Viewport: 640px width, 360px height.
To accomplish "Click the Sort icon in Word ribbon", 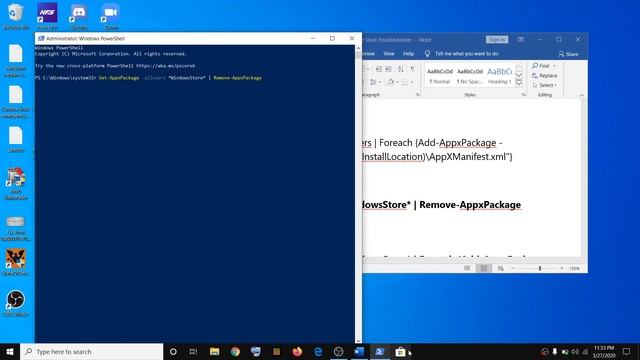I will pos(400,69).
